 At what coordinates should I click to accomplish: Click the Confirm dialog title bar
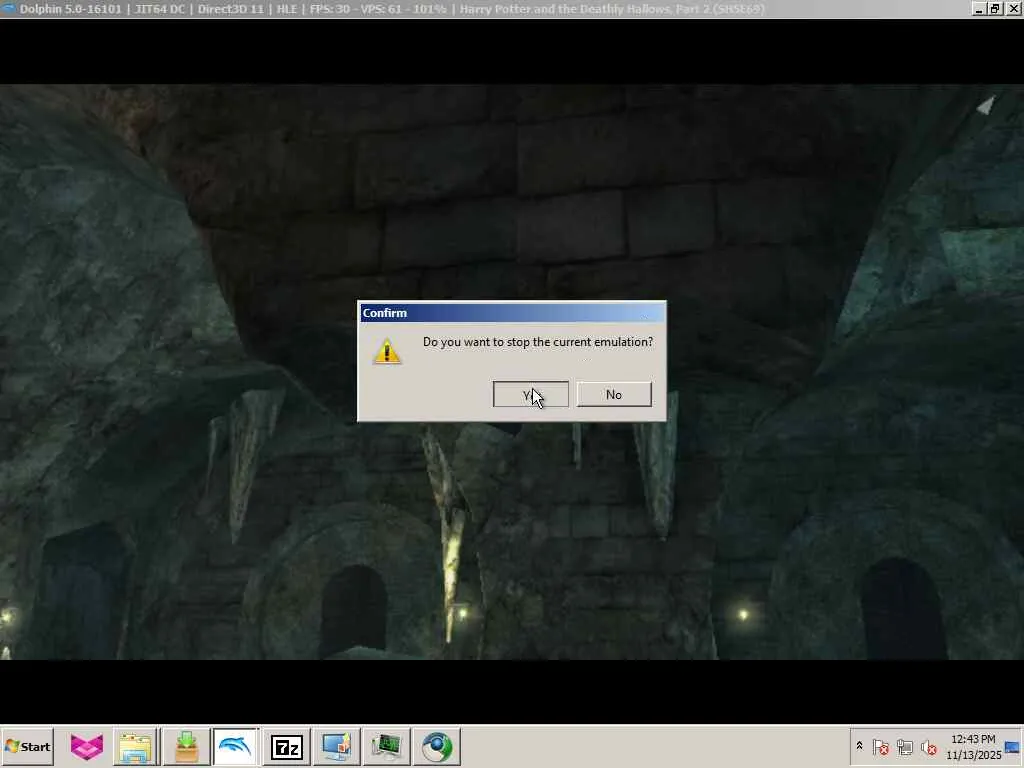512,313
